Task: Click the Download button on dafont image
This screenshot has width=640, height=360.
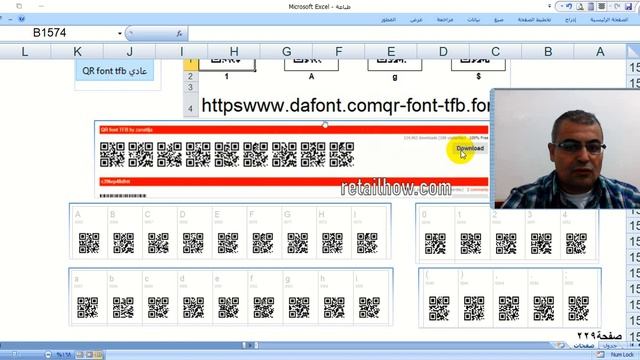Action: 470,148
